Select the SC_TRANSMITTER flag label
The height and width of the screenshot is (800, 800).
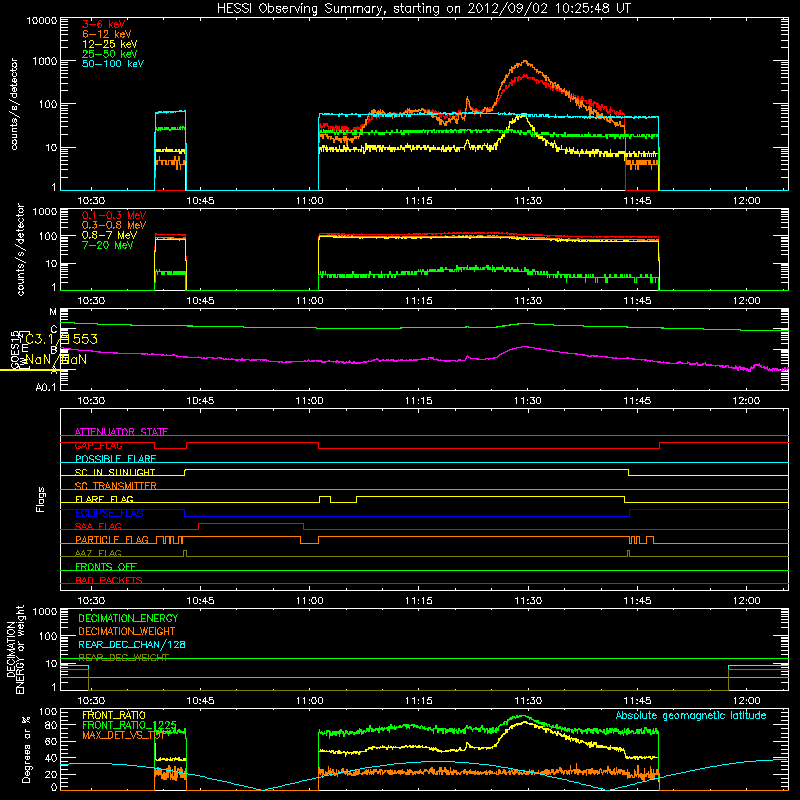coord(115,486)
